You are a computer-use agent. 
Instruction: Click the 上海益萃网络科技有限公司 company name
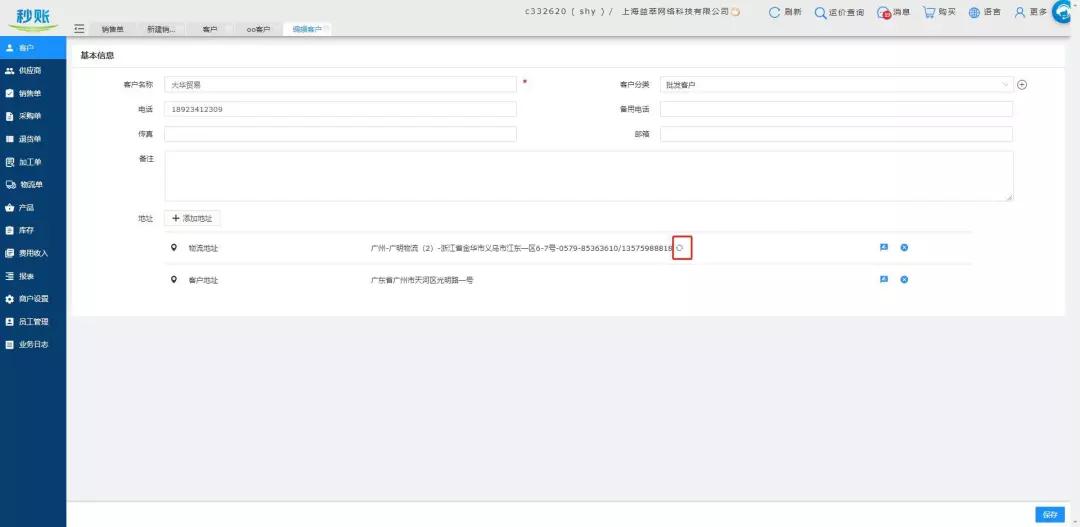pyautogui.click(x=674, y=12)
